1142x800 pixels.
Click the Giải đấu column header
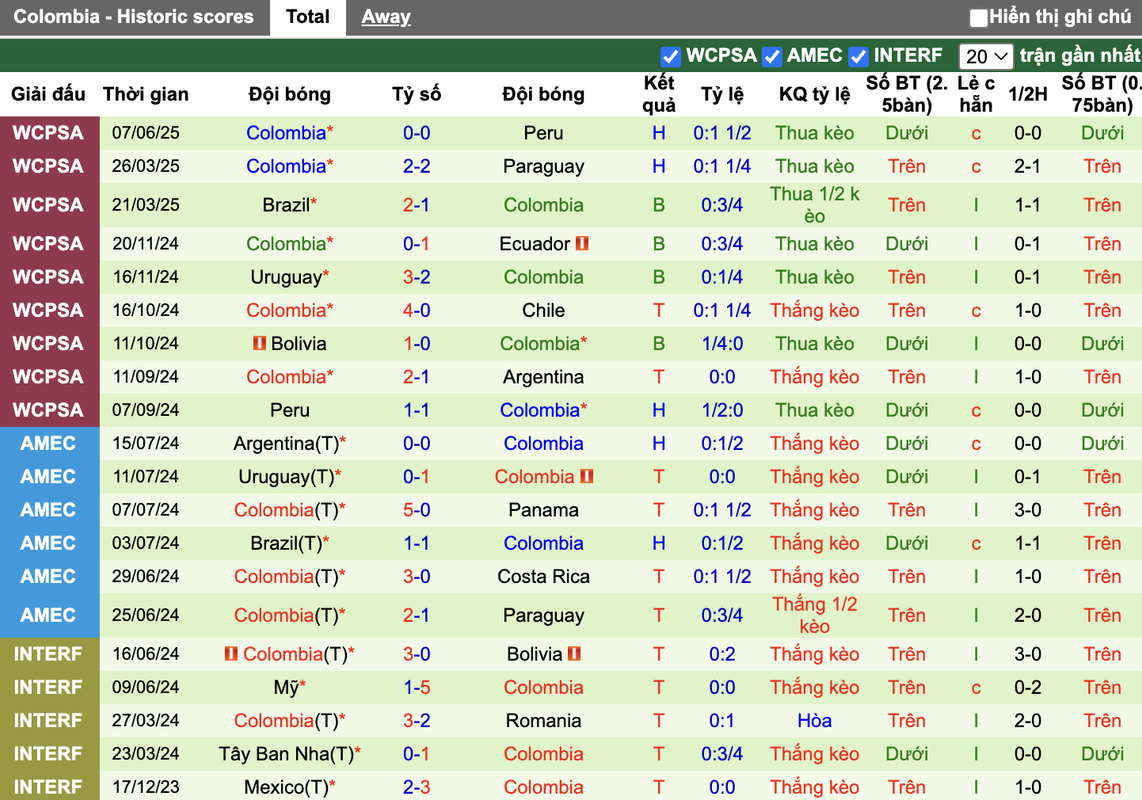tap(48, 95)
